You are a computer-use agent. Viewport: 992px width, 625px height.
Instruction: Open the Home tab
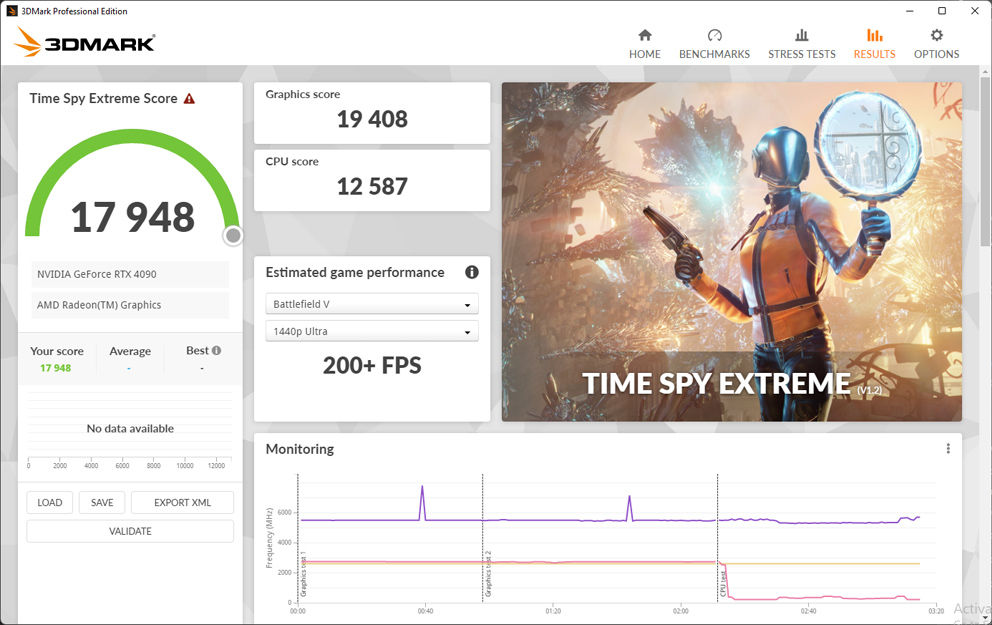coord(645,44)
